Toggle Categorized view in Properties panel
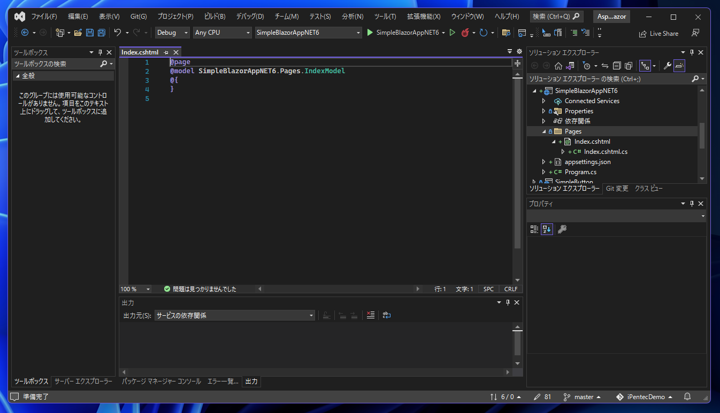 (534, 229)
